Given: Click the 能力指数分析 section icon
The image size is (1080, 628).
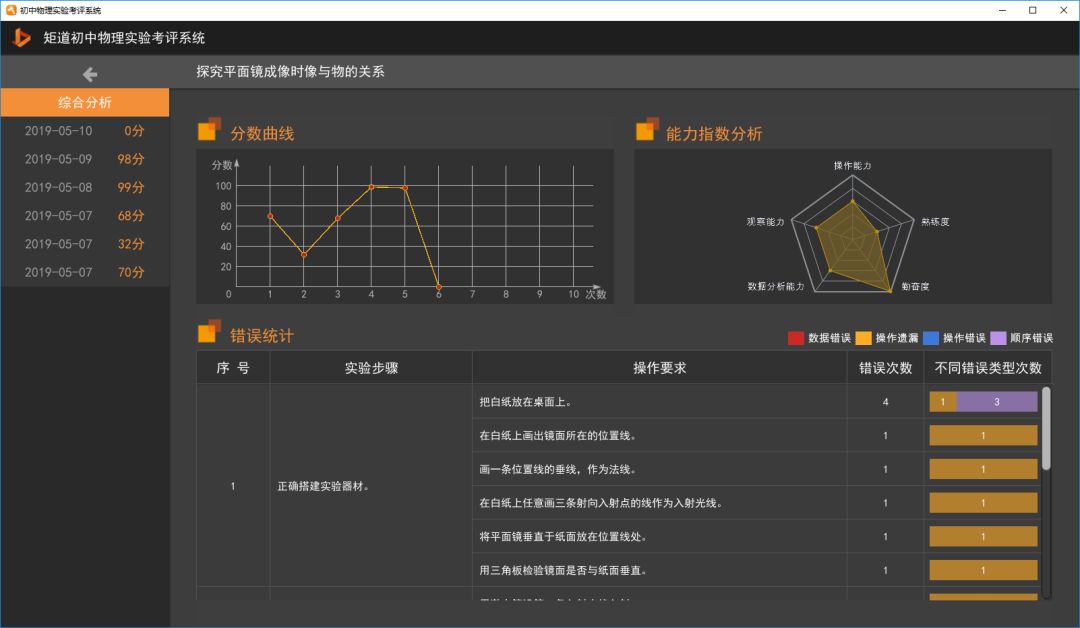Looking at the screenshot, I should (647, 129).
